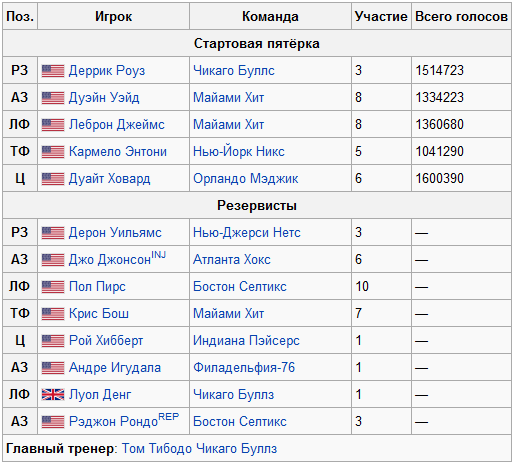The image size is (515, 464).
Task: Click the UK flag beside Луол Денг
Action: (53, 395)
